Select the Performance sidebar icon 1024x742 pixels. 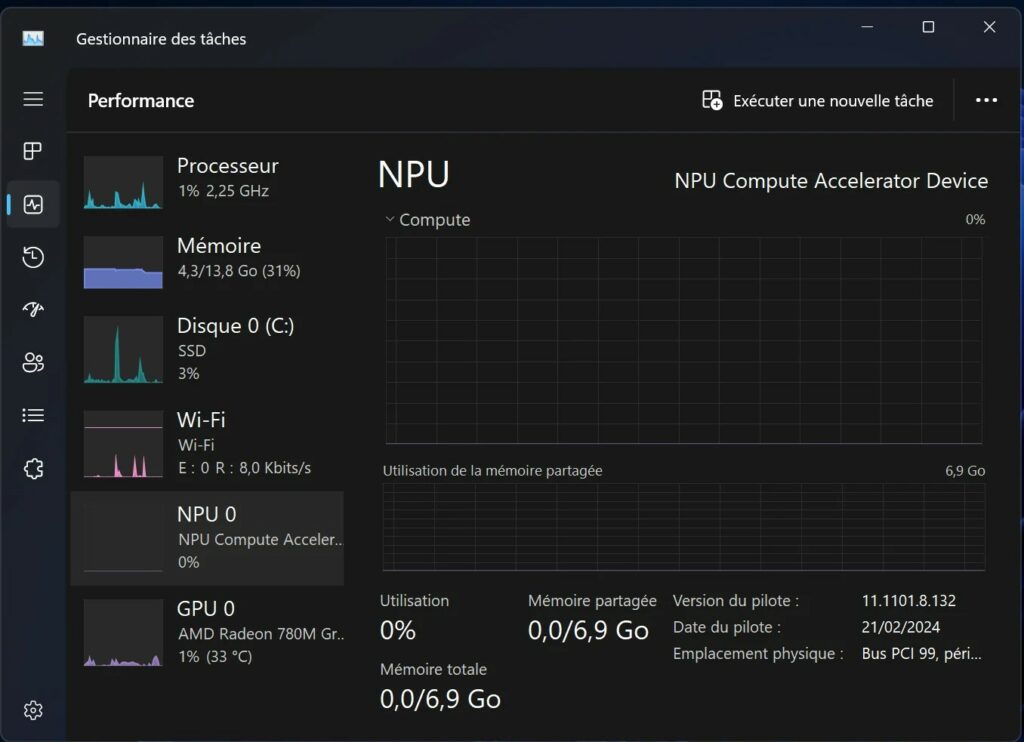tap(33, 204)
